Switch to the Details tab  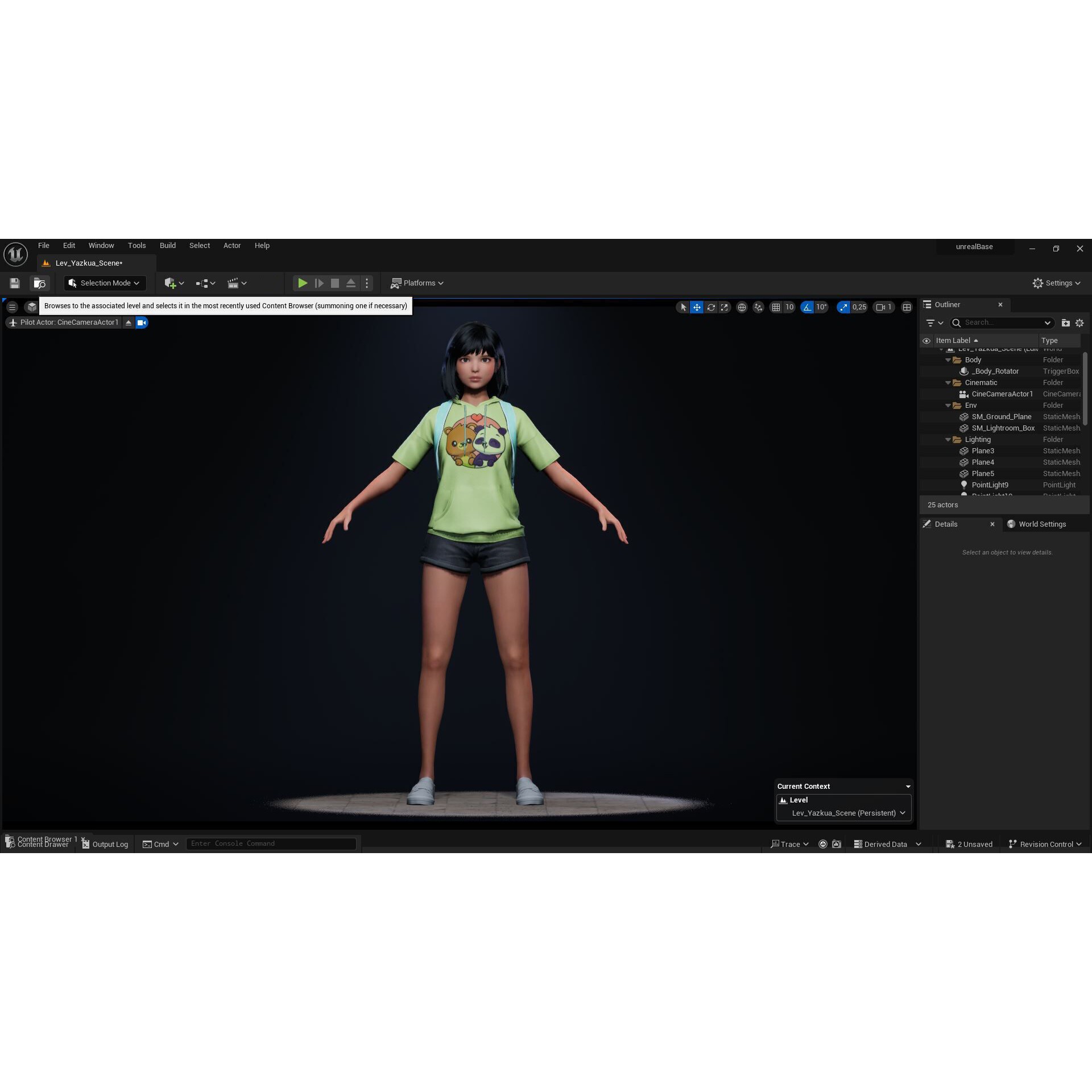tap(946, 524)
